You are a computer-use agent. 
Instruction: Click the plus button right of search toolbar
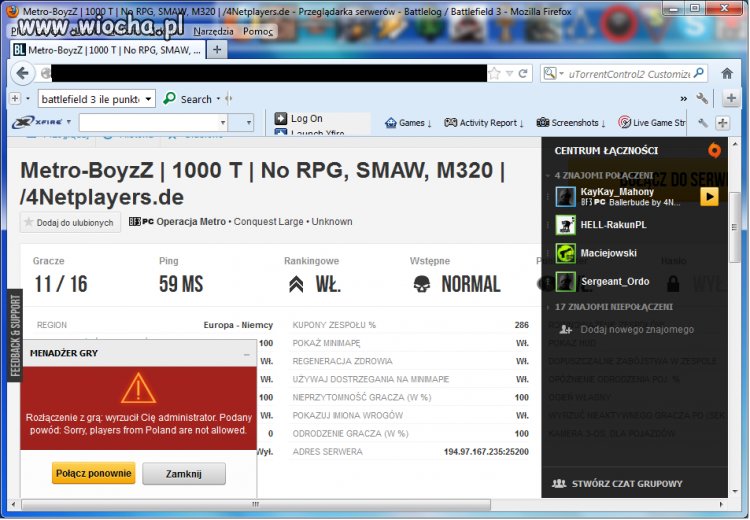731,99
